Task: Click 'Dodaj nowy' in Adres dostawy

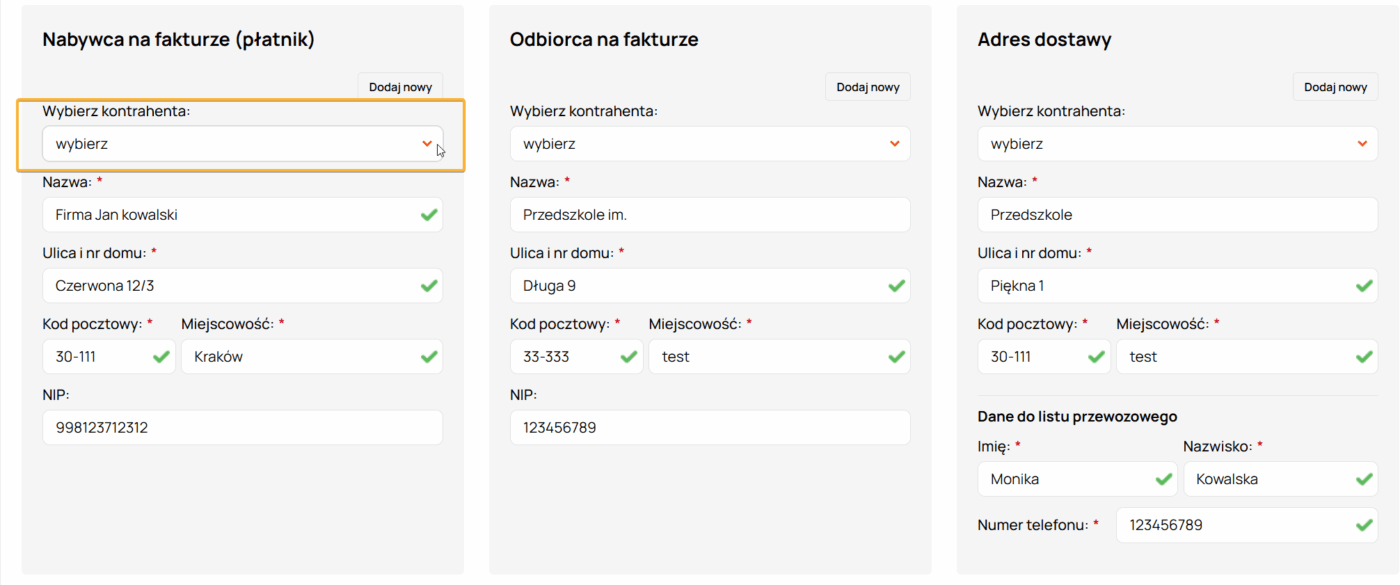Action: (1335, 87)
